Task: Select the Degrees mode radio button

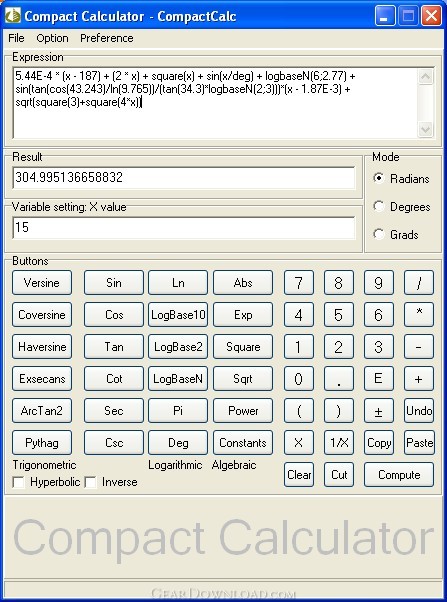Action: click(x=379, y=207)
